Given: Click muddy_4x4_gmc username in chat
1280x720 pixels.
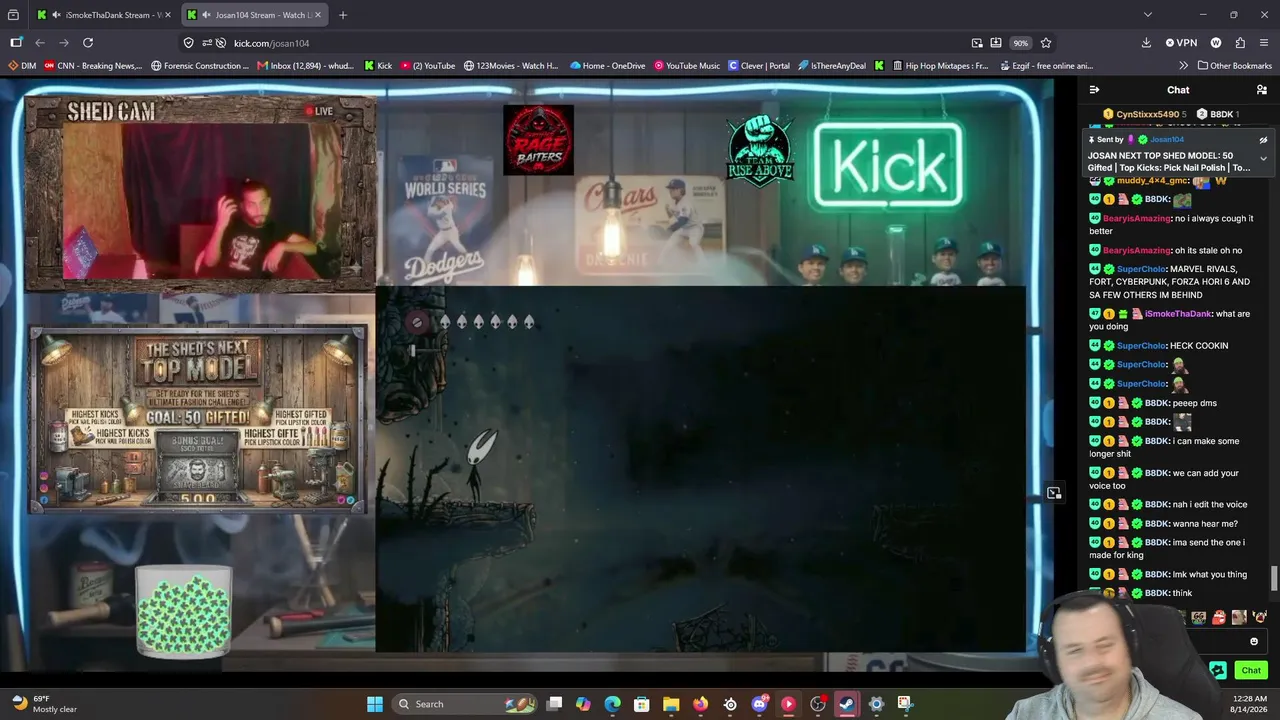Looking at the screenshot, I should [x=1152, y=181].
